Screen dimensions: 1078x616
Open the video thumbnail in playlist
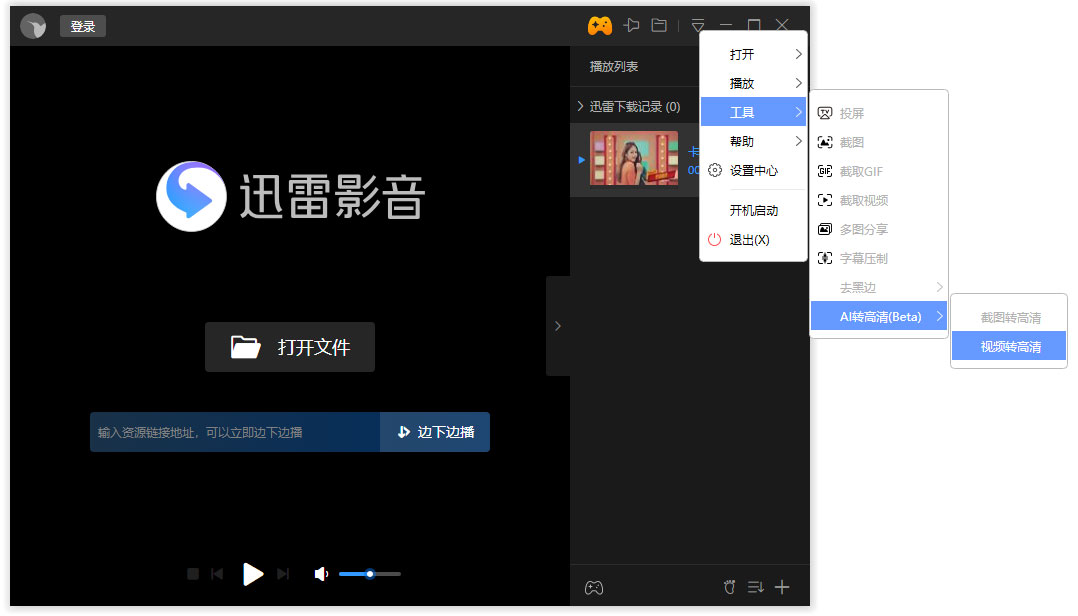[x=634, y=159]
